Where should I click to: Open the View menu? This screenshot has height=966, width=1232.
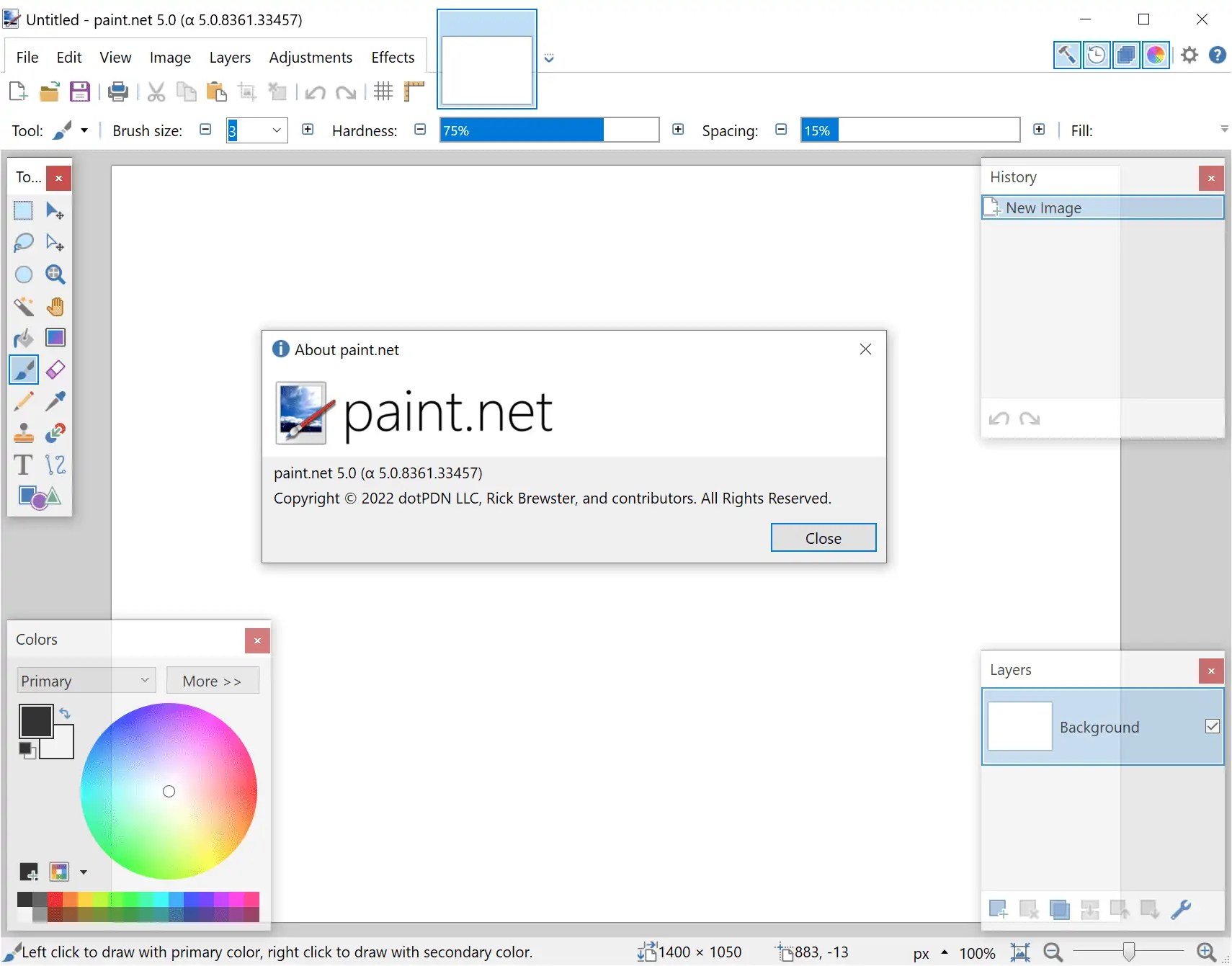point(115,57)
